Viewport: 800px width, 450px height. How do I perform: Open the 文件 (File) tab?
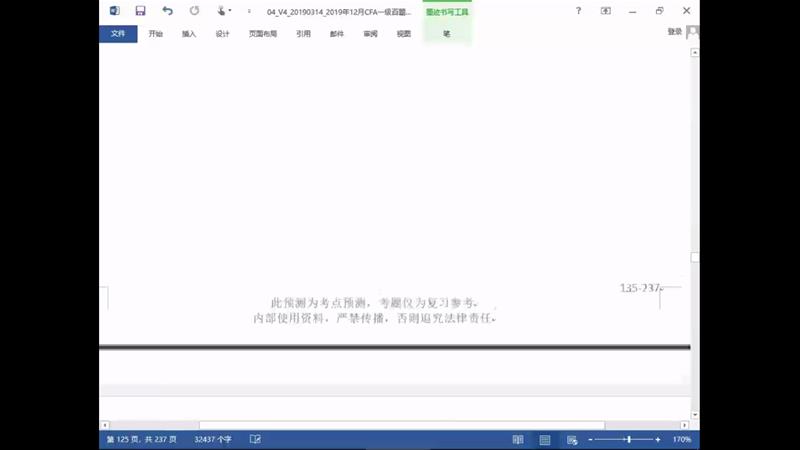tap(118, 34)
